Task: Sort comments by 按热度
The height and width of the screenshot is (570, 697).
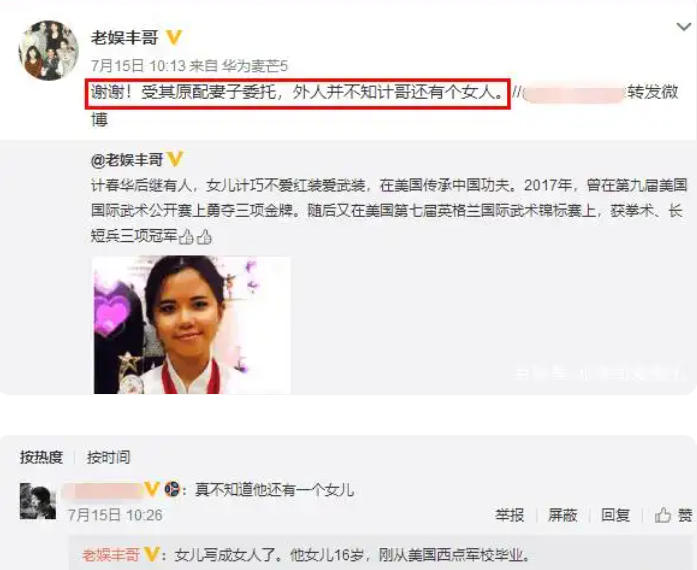Action: coord(41,457)
